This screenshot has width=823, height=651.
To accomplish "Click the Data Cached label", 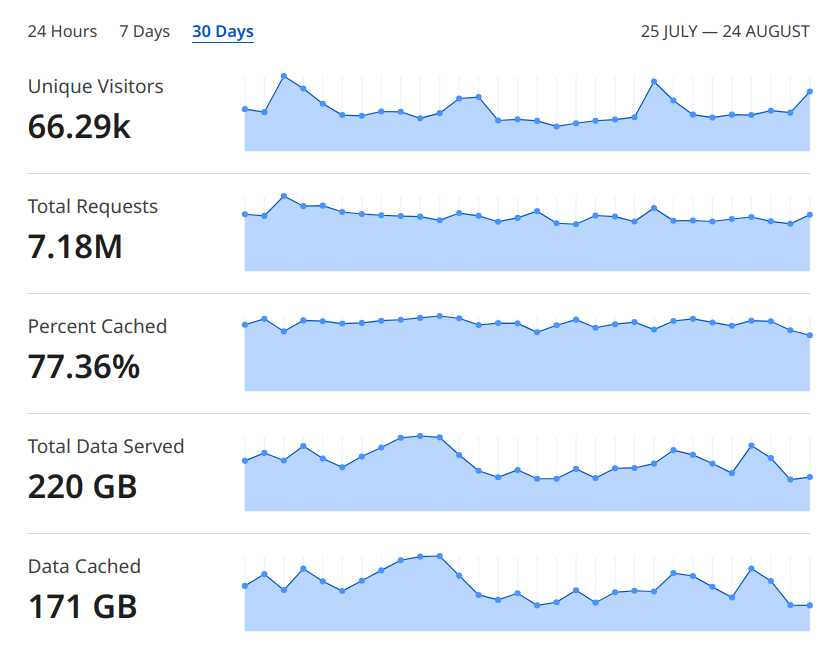I will (84, 566).
